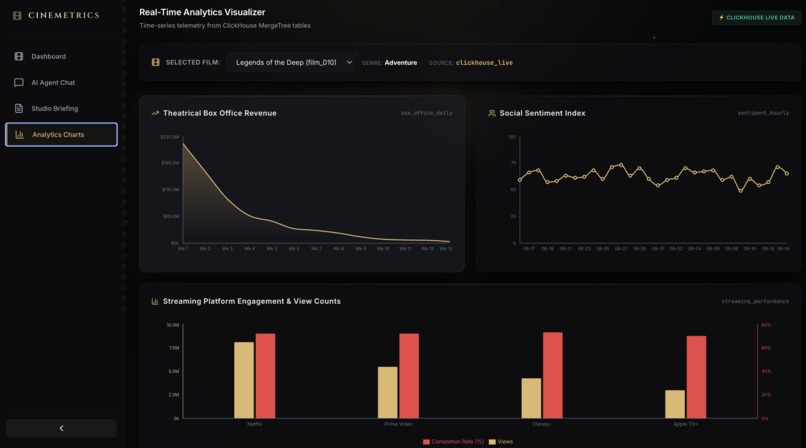The image size is (806, 448).
Task: Click the ClickHouse Live Data badge
Action: [x=756, y=17]
